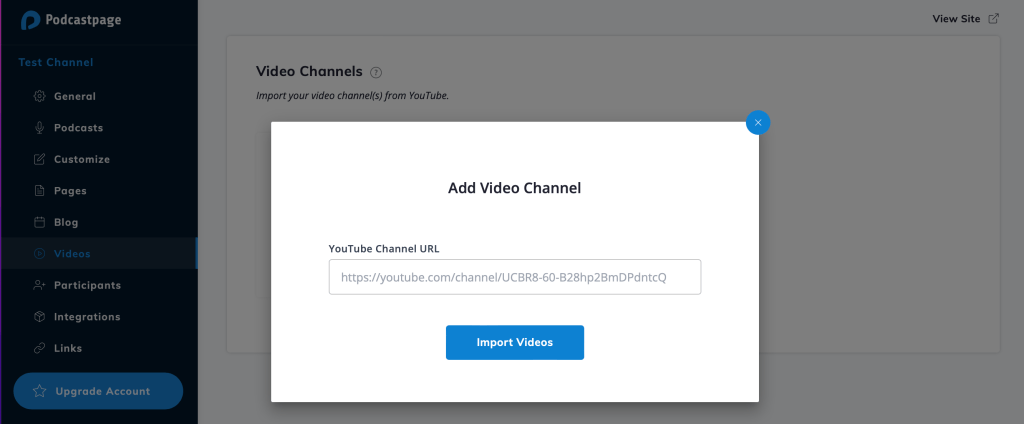Focus the YouTube Channel URL field
Viewport: 1024px width, 424px height.
click(515, 277)
